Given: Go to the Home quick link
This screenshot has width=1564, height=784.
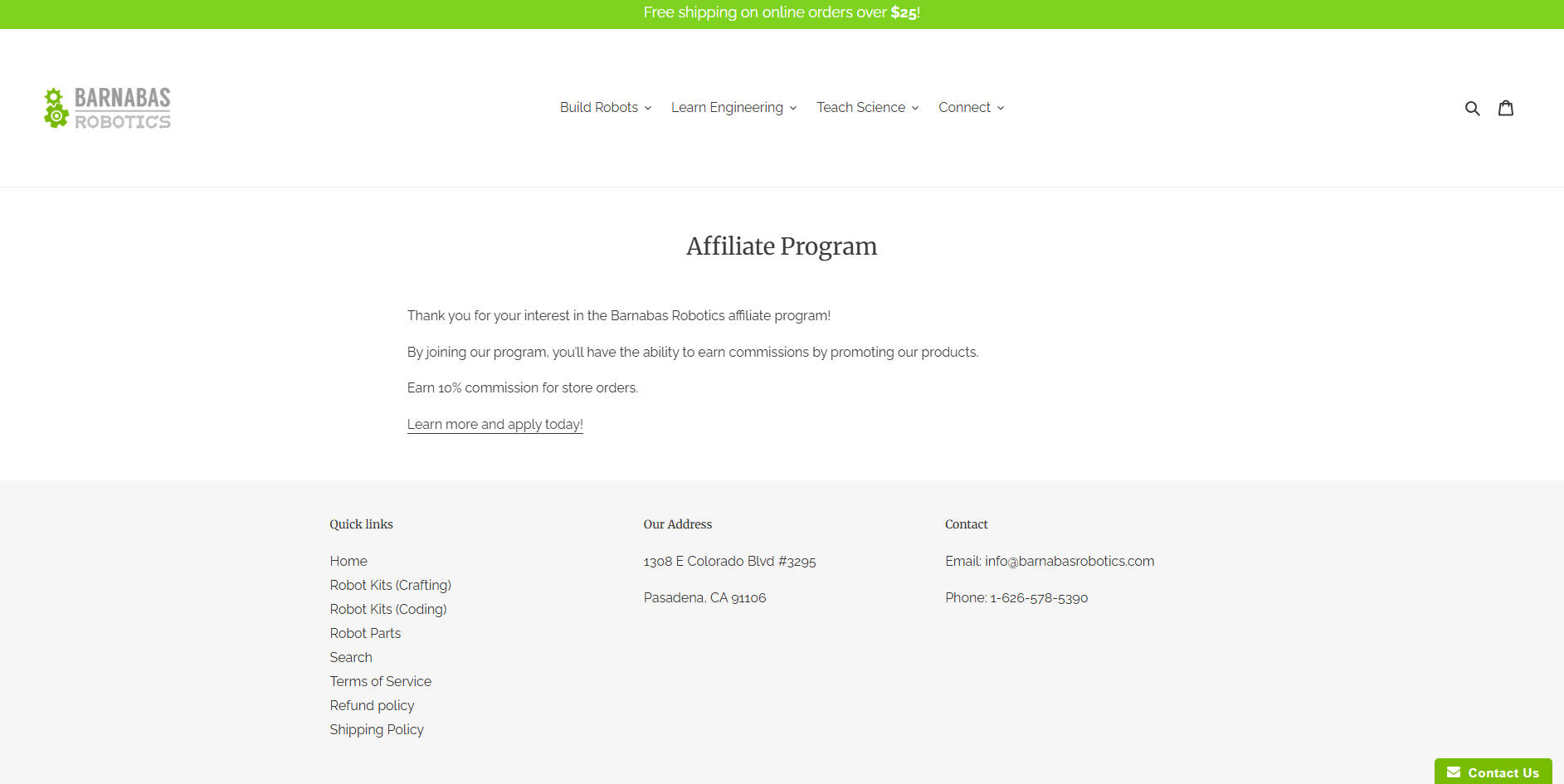Looking at the screenshot, I should pos(348,562).
